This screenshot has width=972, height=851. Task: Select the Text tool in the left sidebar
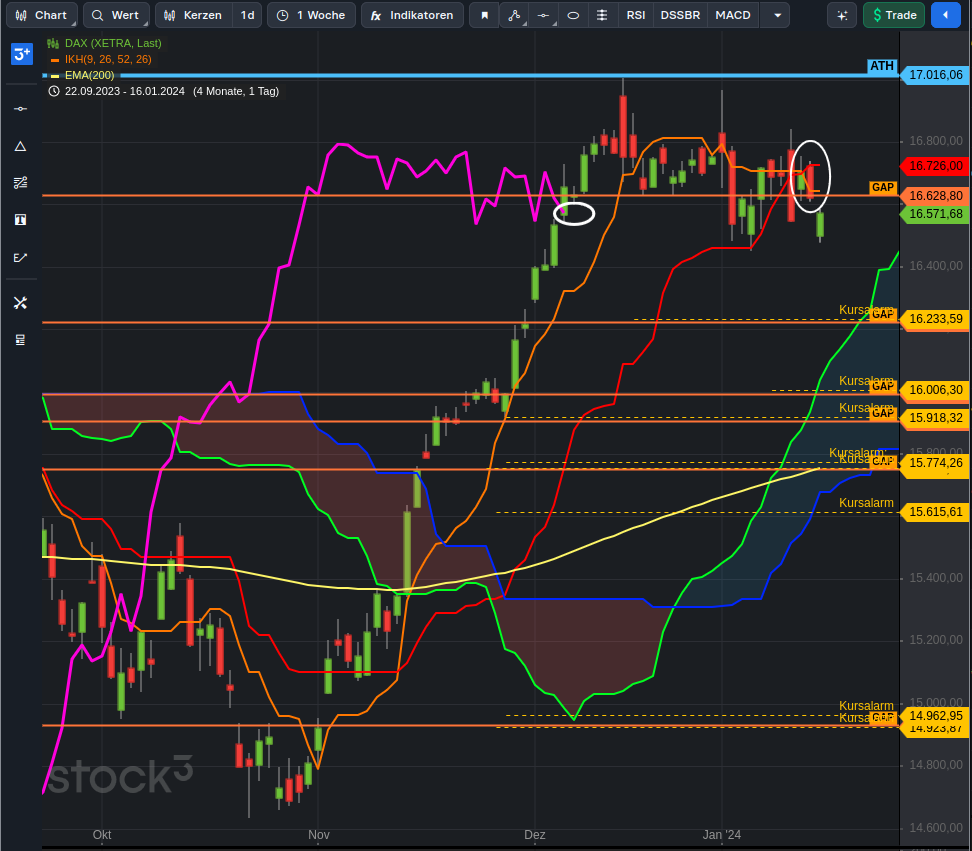click(x=20, y=219)
